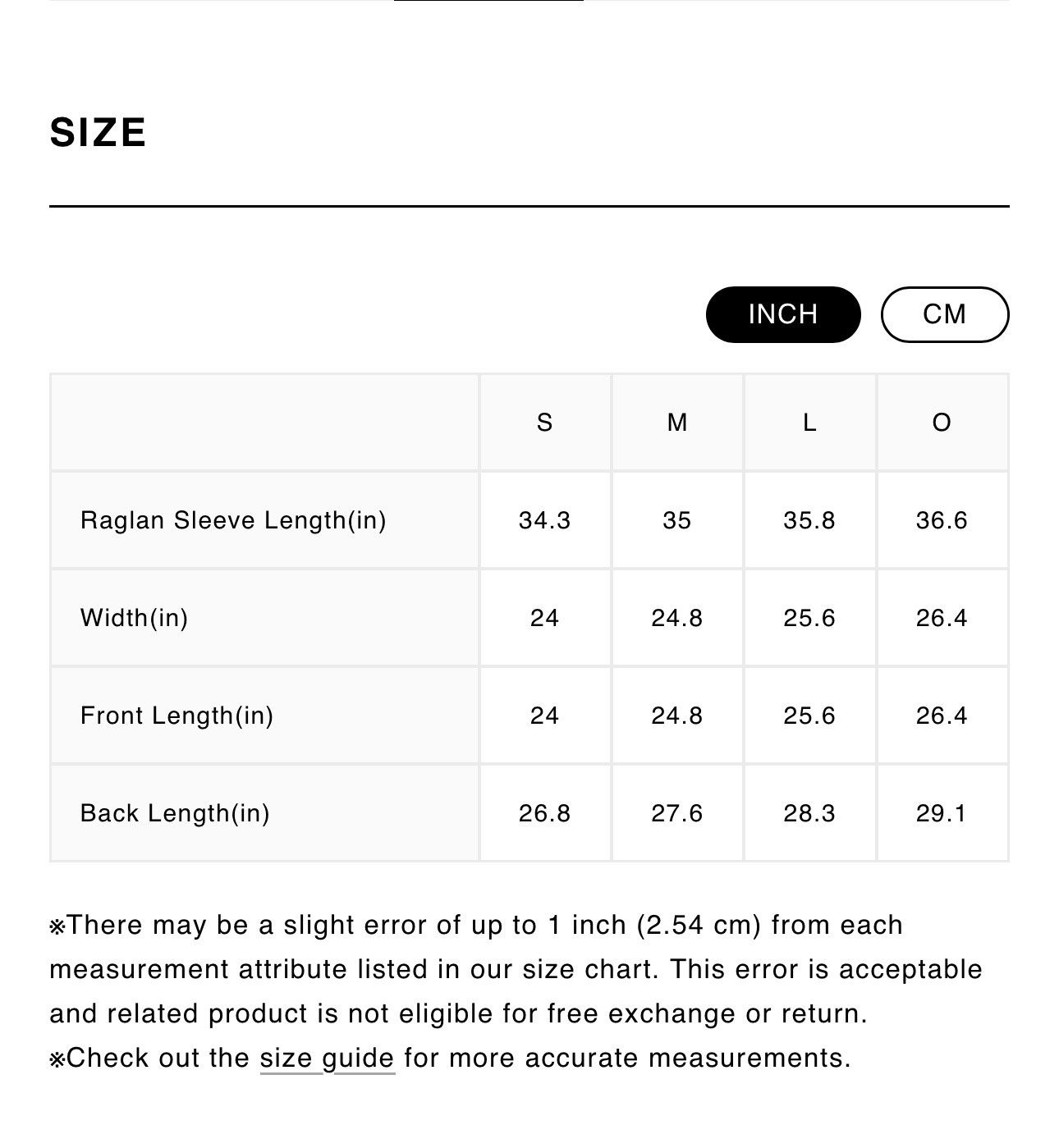Select the INCH unit toggle
The height and width of the screenshot is (1148, 1059).
coord(783,314)
